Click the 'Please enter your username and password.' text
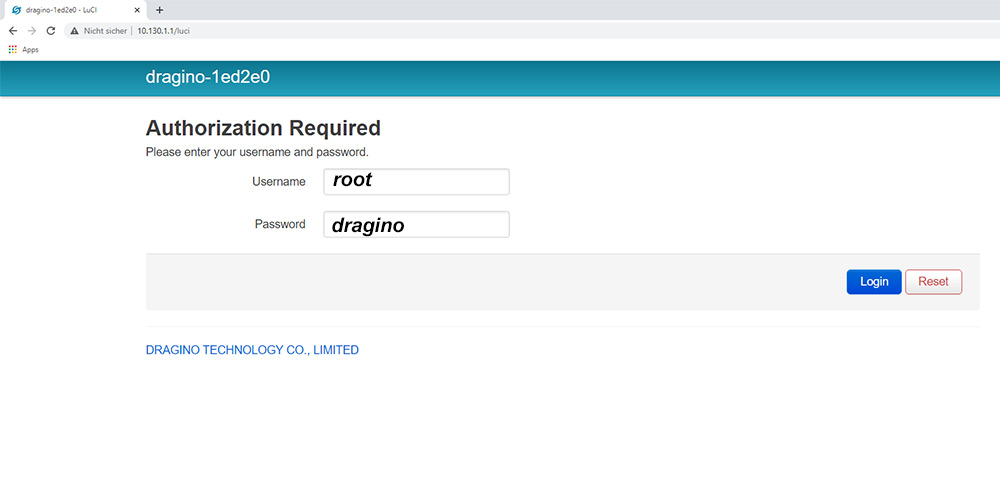 pyautogui.click(x=257, y=152)
